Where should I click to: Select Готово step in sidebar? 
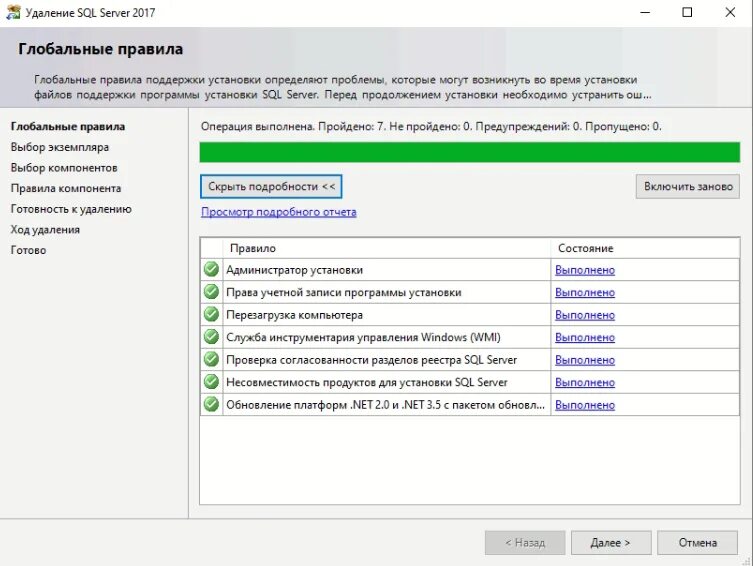(28, 250)
